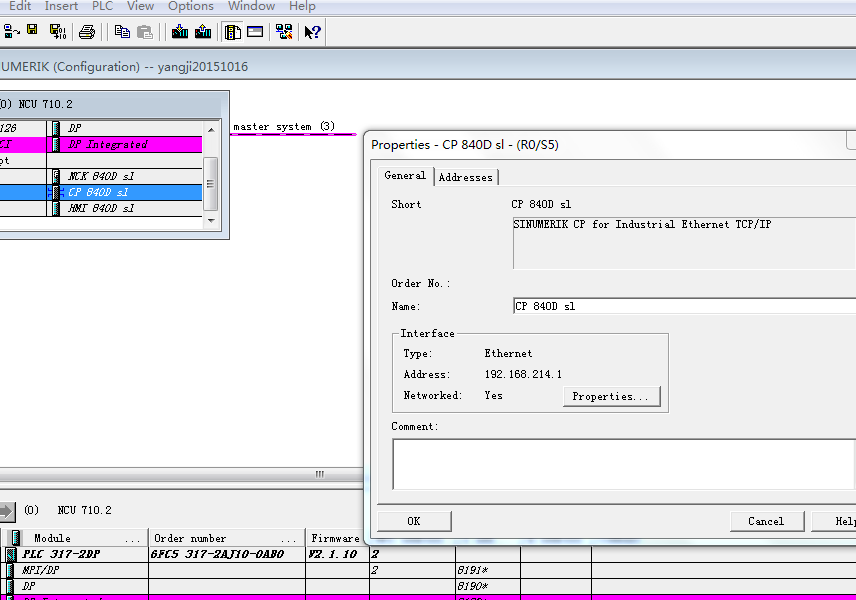Open the Options menu
This screenshot has height=600, width=856.
tap(191, 6)
